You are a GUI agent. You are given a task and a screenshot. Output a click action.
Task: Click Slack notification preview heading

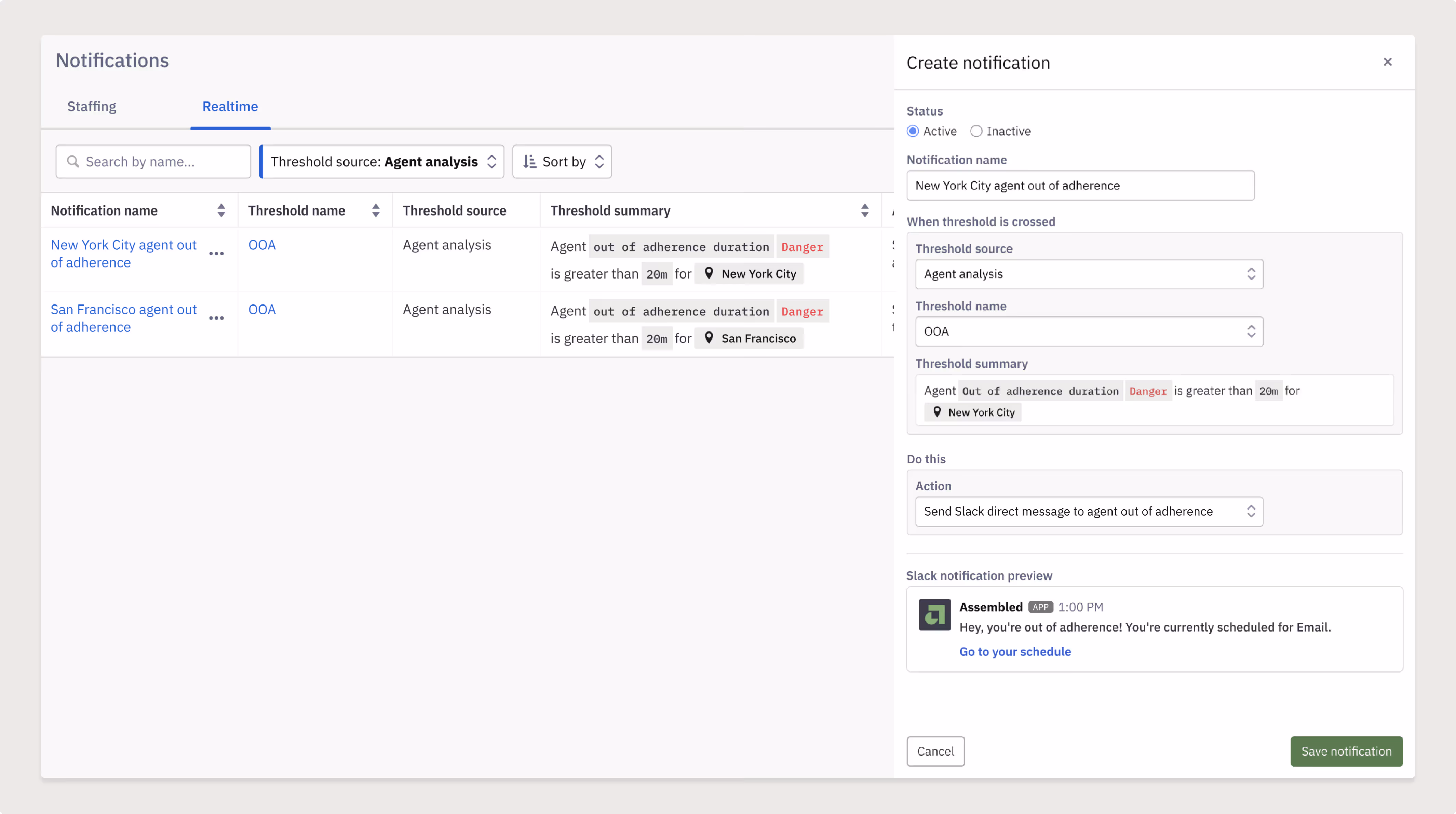click(x=979, y=575)
